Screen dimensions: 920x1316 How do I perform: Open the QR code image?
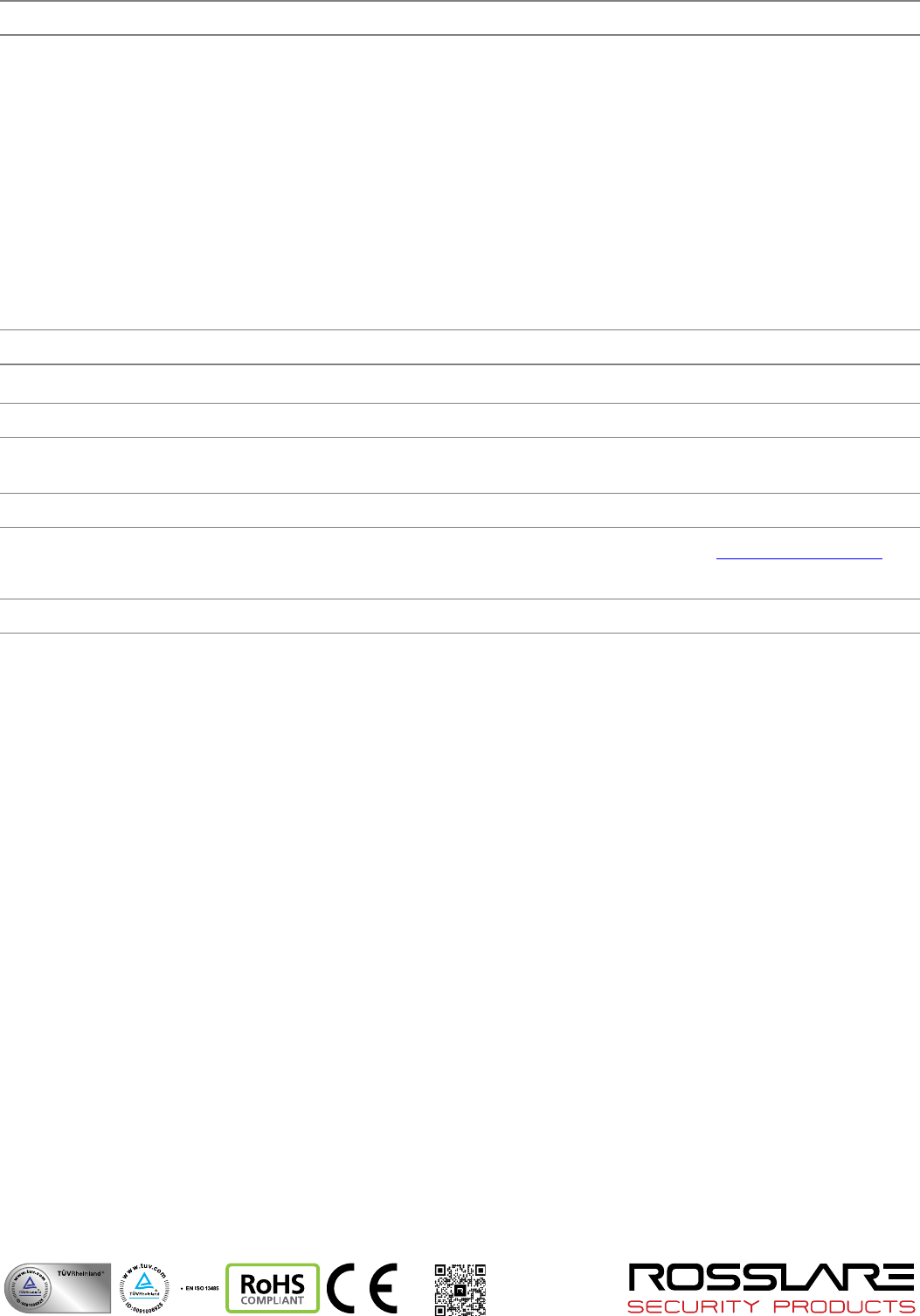(x=460, y=1290)
